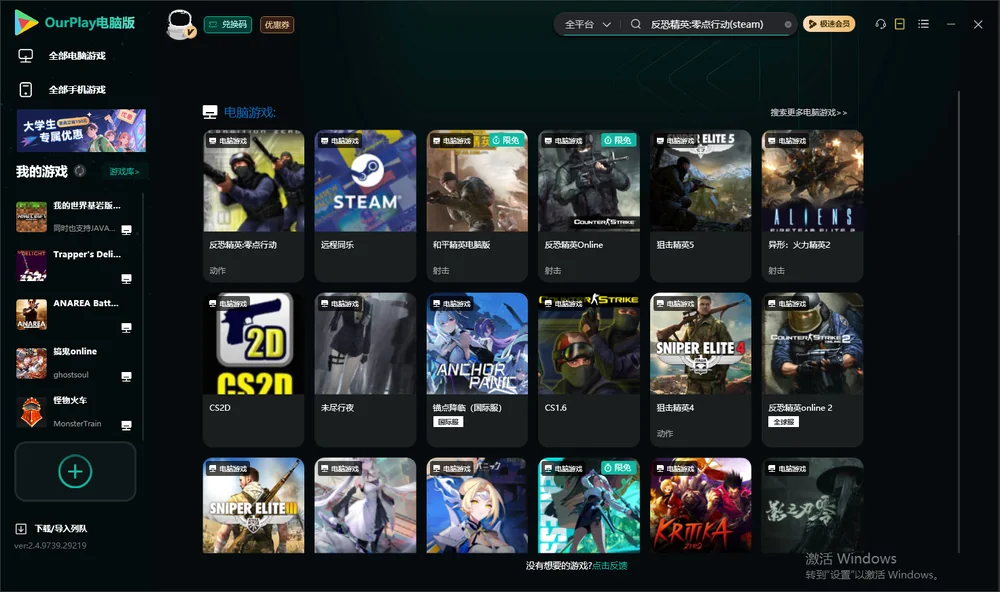Screen dimensions: 1000x592
Task: Open the 游戏库> link
Action: (124, 172)
